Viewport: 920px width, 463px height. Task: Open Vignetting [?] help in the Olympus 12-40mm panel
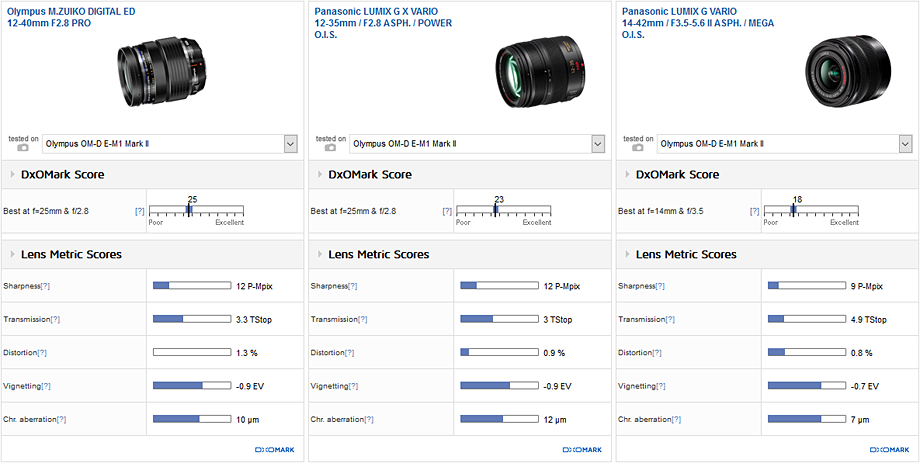click(x=45, y=386)
